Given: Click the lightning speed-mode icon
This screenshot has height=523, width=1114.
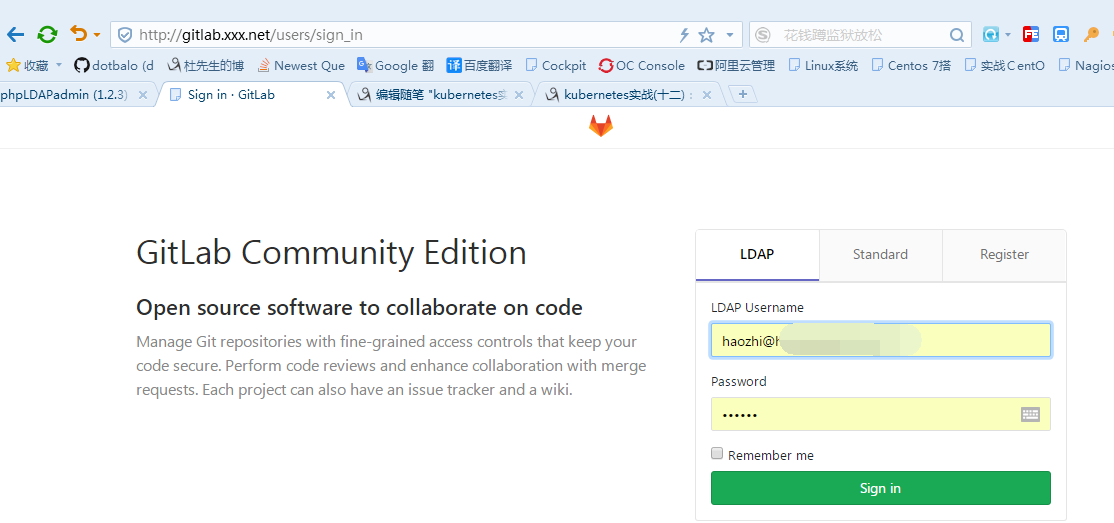Looking at the screenshot, I should click(x=685, y=35).
